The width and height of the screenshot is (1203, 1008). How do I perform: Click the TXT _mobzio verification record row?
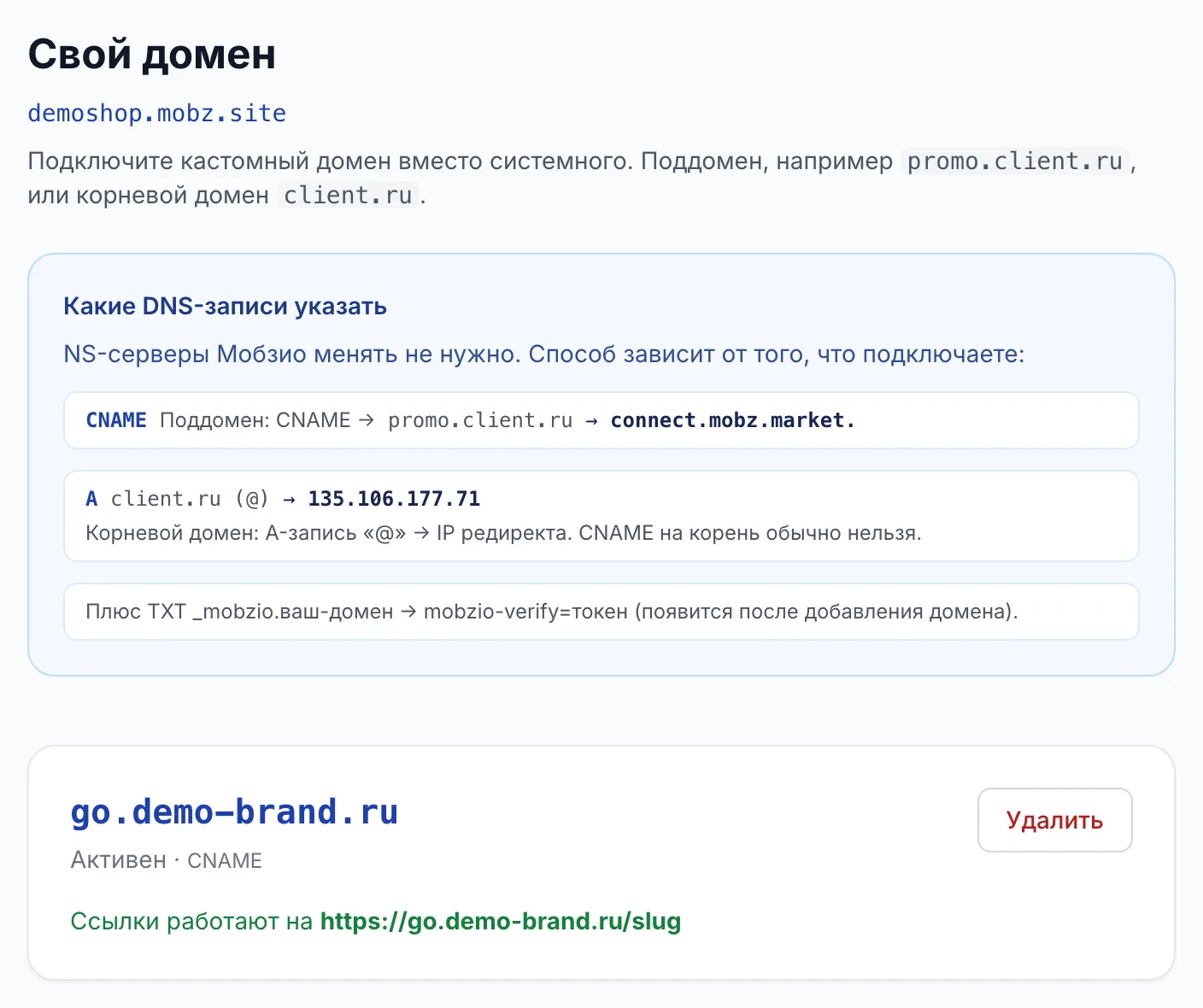point(601,612)
